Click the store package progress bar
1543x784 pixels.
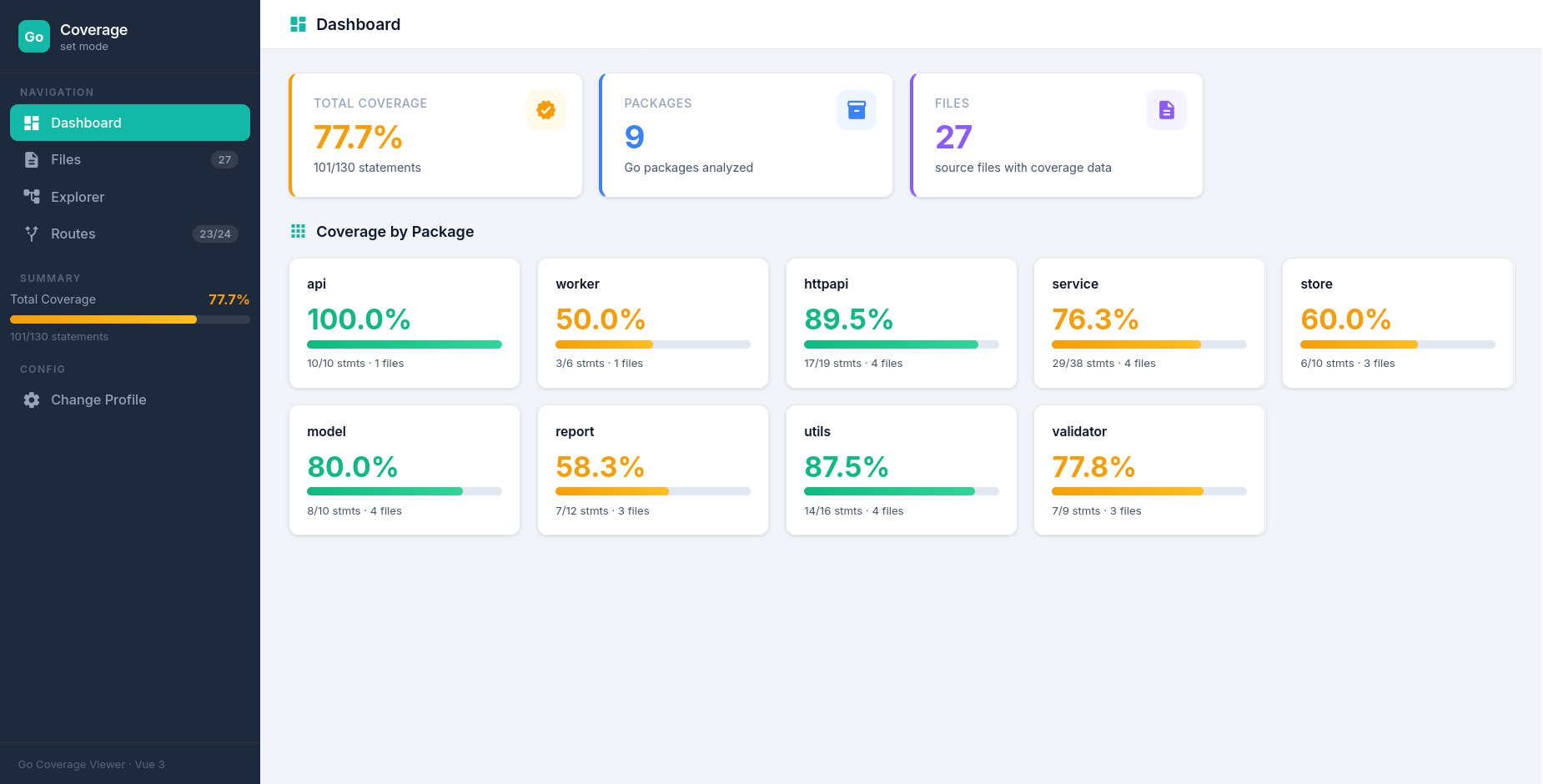pos(1397,344)
